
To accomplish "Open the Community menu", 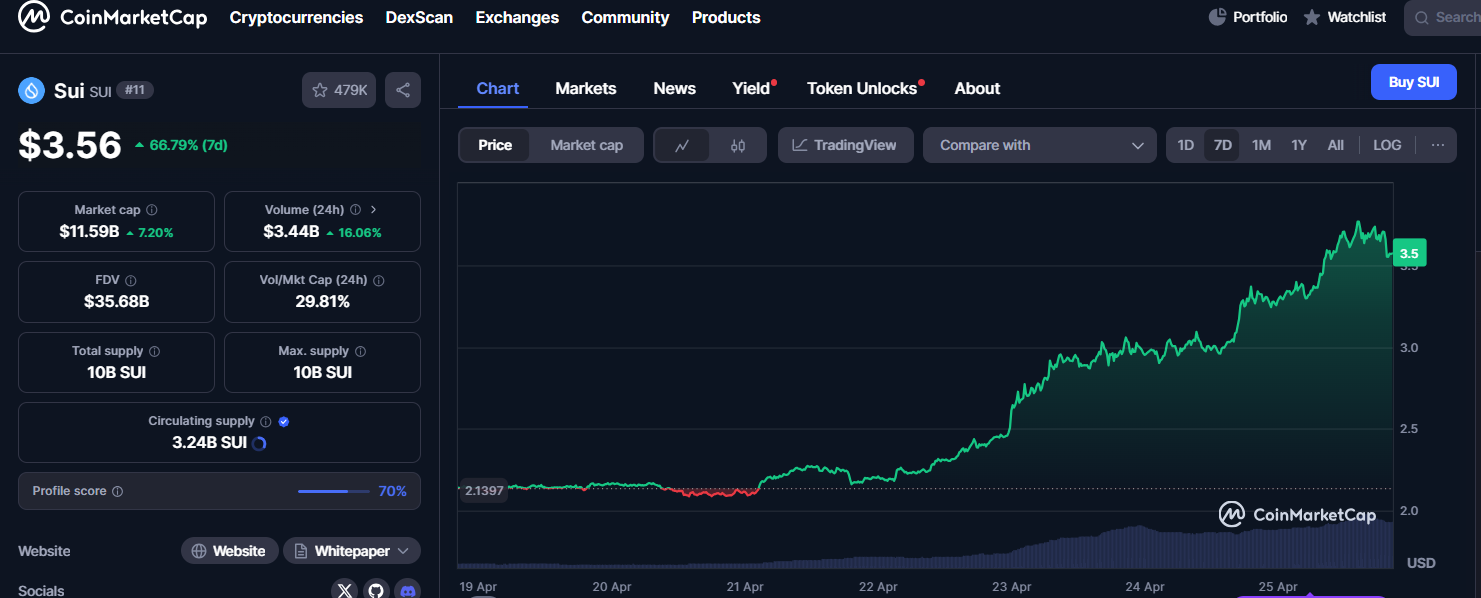I will coord(625,17).
